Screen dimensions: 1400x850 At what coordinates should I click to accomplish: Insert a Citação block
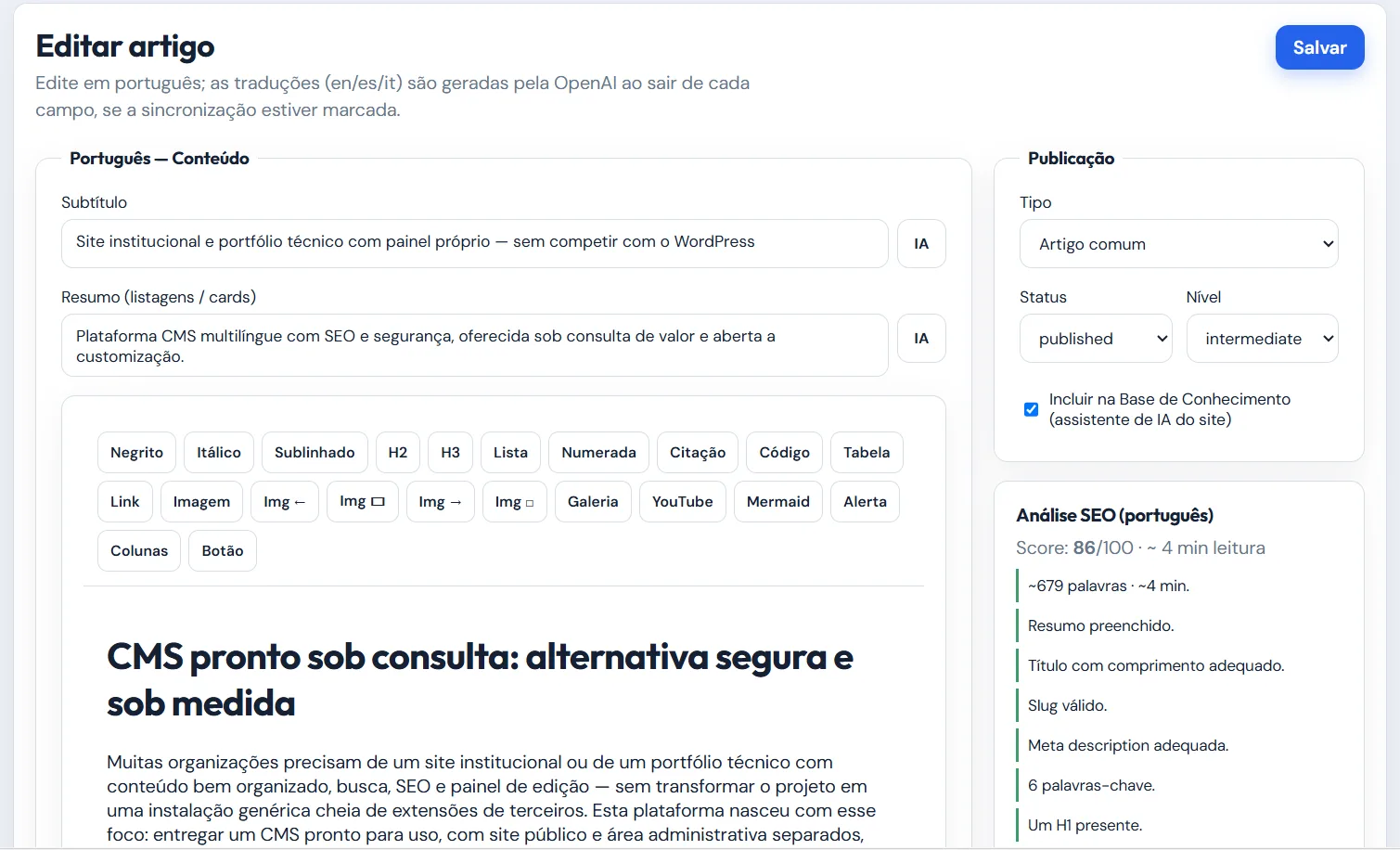coord(698,452)
